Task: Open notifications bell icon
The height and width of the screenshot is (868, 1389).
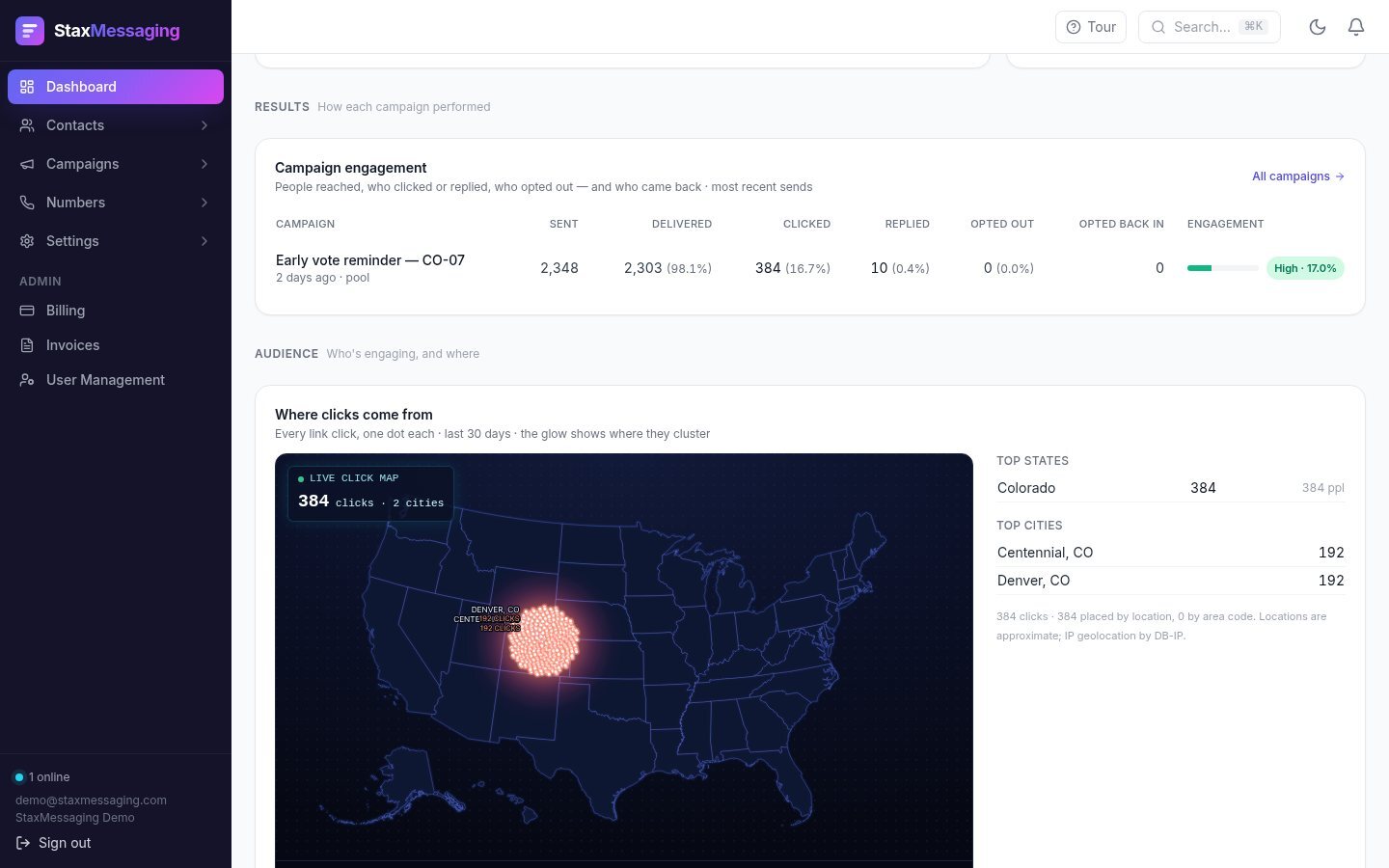Action: 1356,27
